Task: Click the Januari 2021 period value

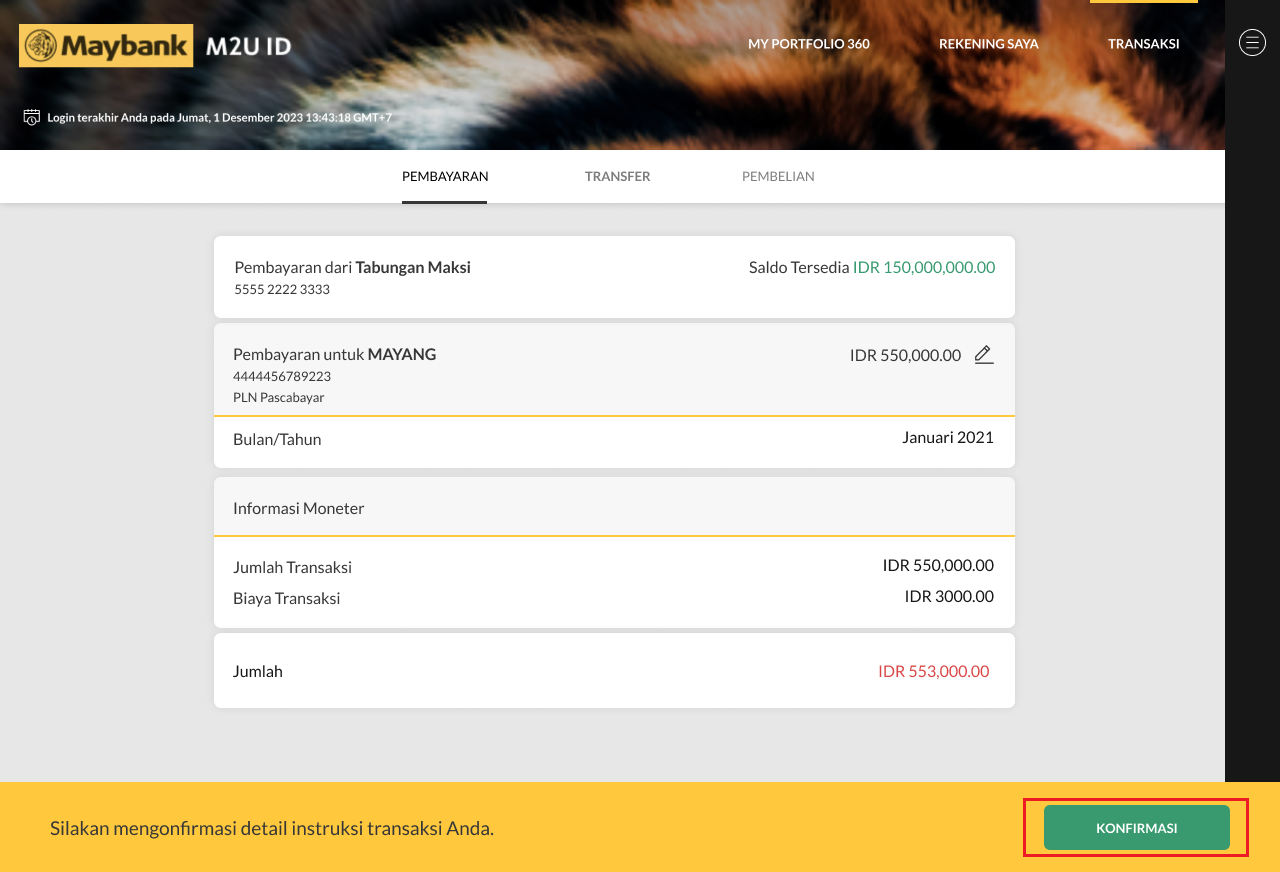Action: 947,437
